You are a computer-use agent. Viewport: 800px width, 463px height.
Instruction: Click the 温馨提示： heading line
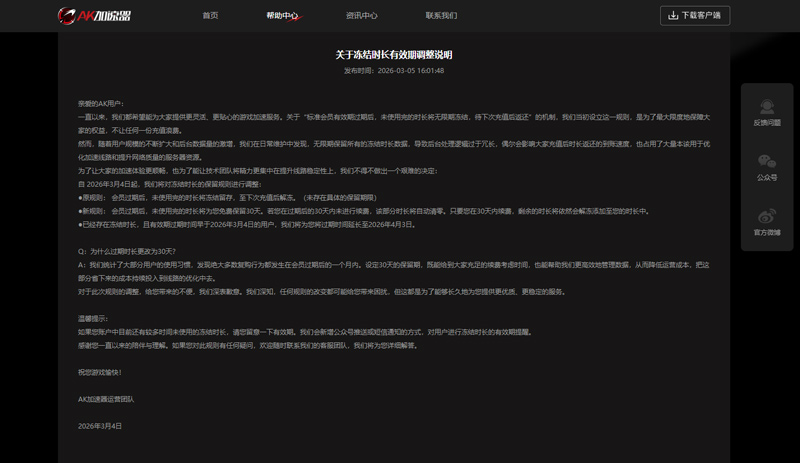[93, 319]
